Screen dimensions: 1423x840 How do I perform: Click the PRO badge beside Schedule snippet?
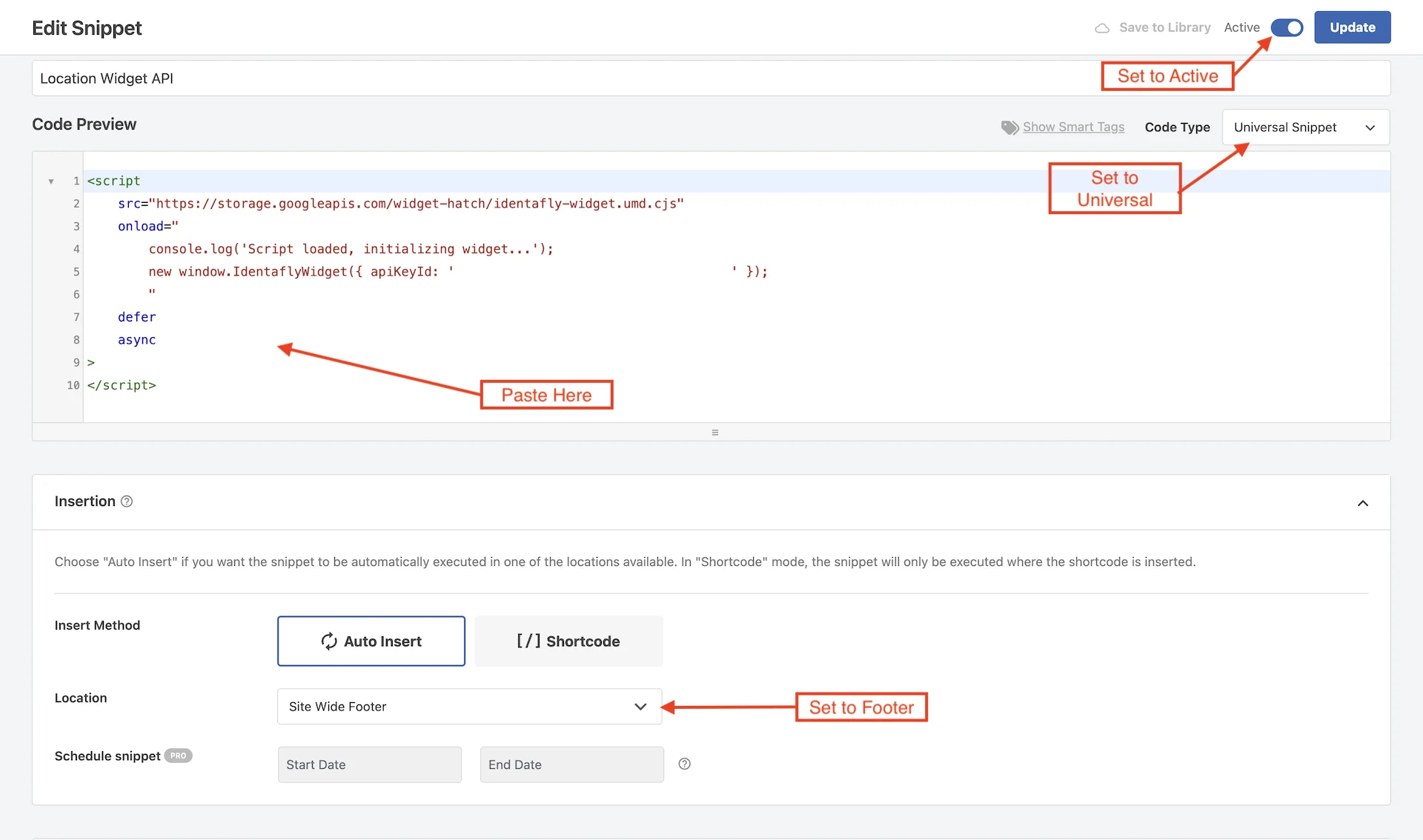point(178,756)
